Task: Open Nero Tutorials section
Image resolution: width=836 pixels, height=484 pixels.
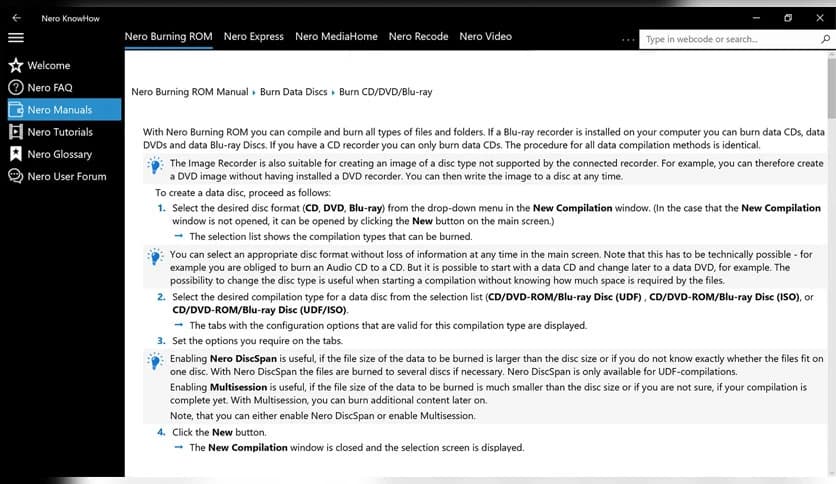Action: (x=65, y=132)
